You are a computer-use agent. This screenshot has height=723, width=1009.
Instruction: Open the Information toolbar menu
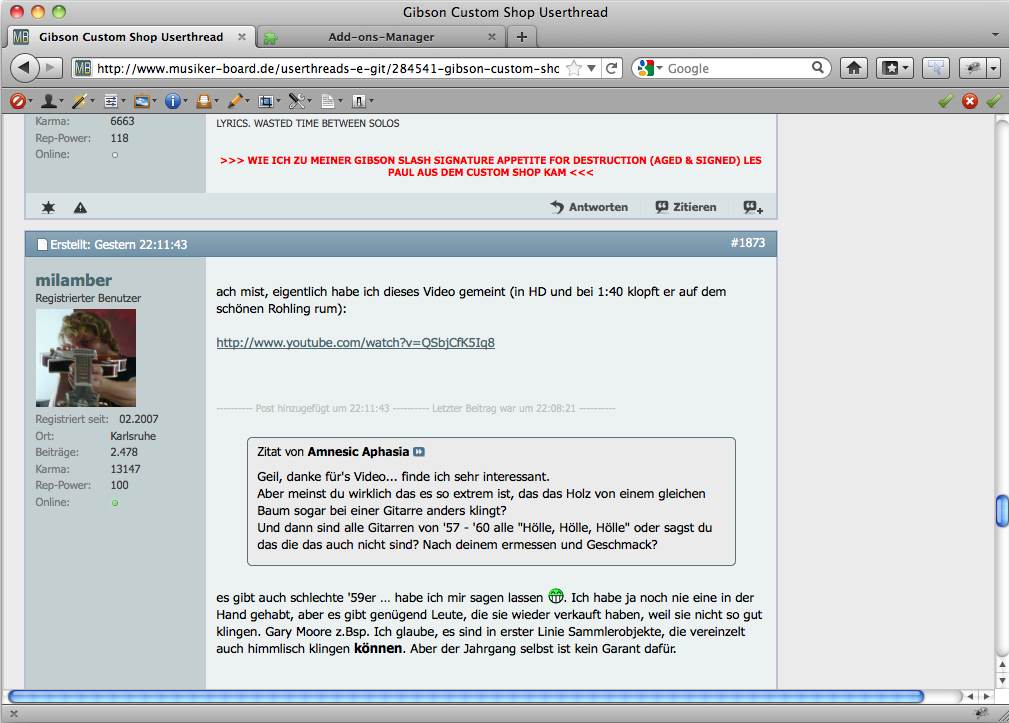coord(175,101)
